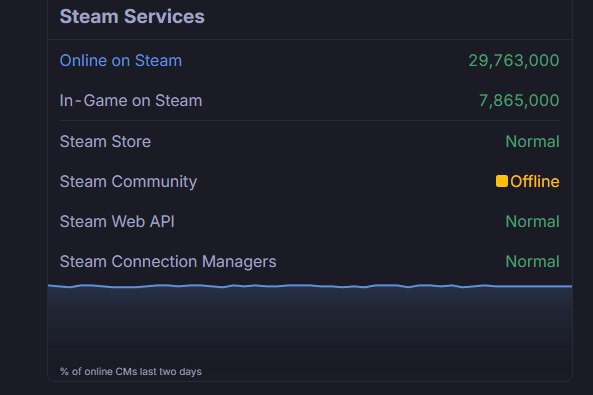Click the Steam Web API Normal status
The height and width of the screenshot is (395, 593).
click(532, 222)
